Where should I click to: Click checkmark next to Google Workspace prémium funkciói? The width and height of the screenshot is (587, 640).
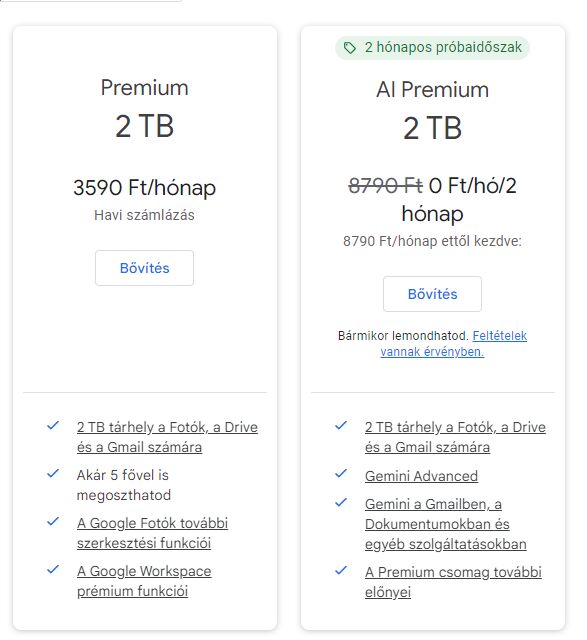click(53, 569)
